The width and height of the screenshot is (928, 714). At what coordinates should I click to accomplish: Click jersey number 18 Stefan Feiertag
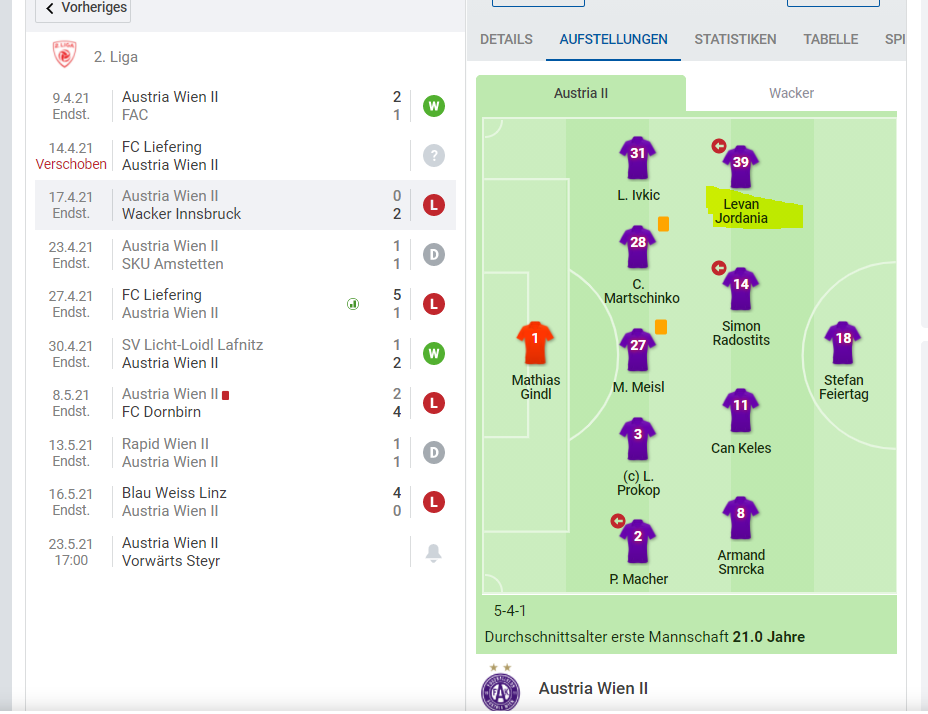[843, 342]
